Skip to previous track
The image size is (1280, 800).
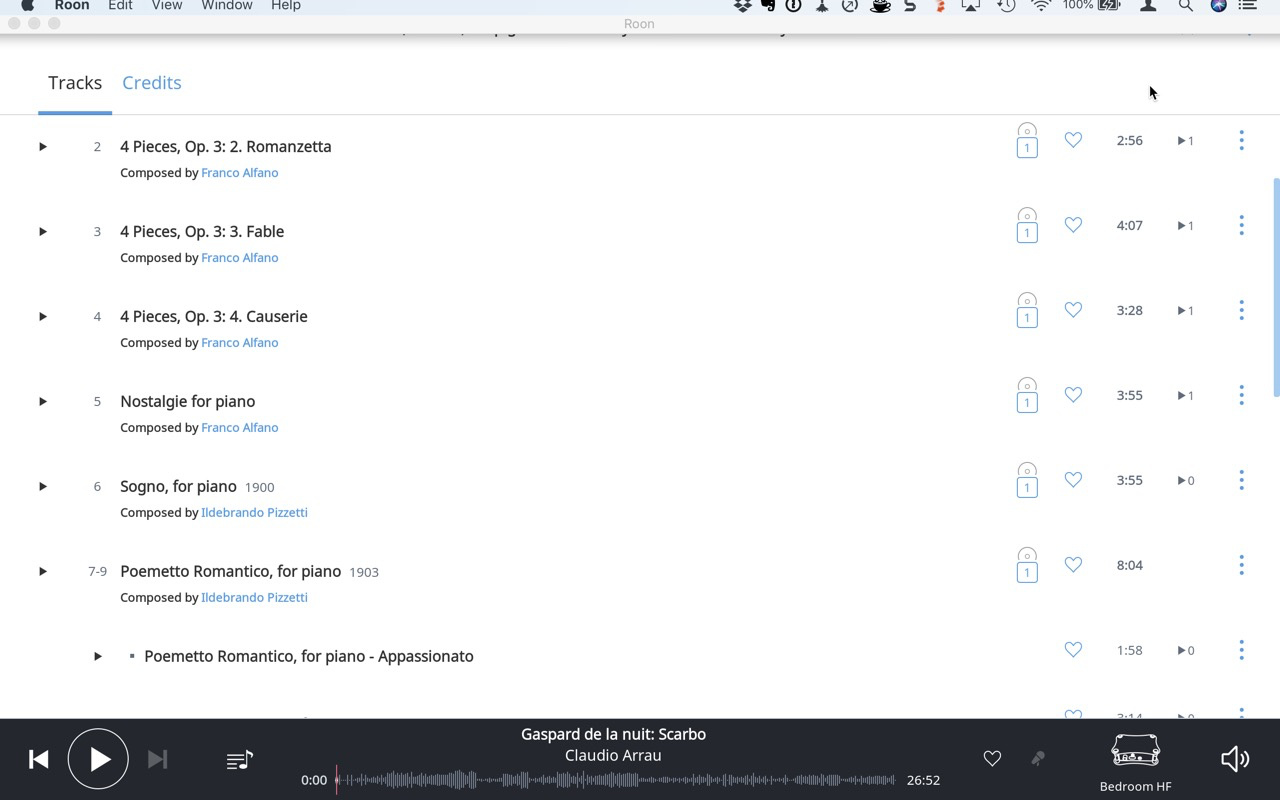[39, 760]
